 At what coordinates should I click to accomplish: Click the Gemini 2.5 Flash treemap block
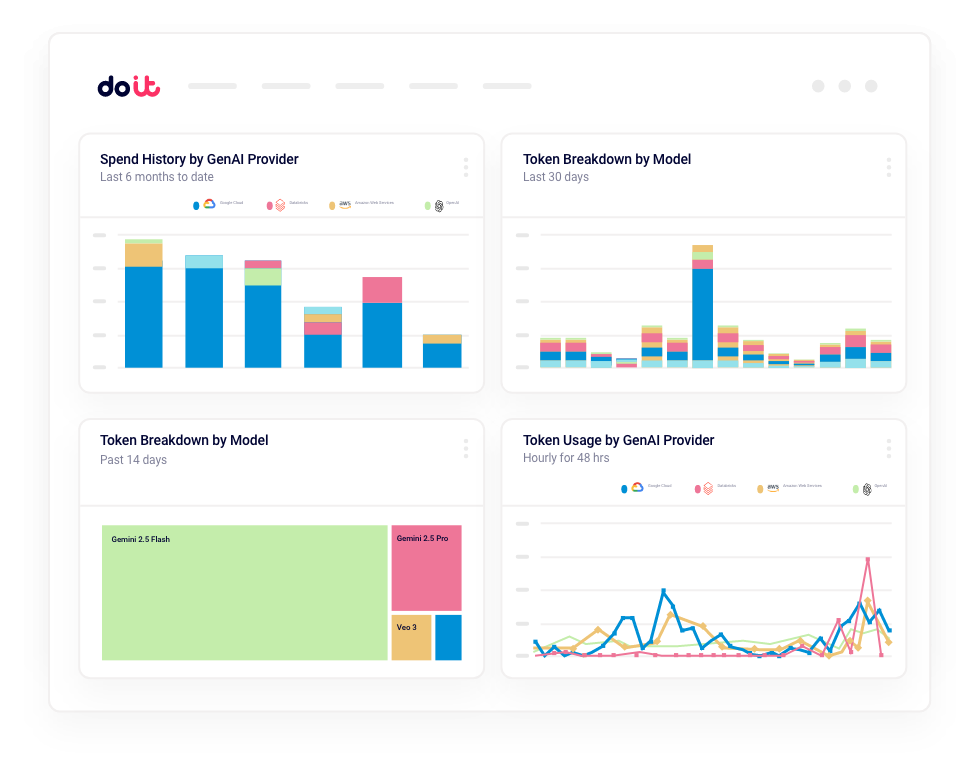(x=244, y=592)
